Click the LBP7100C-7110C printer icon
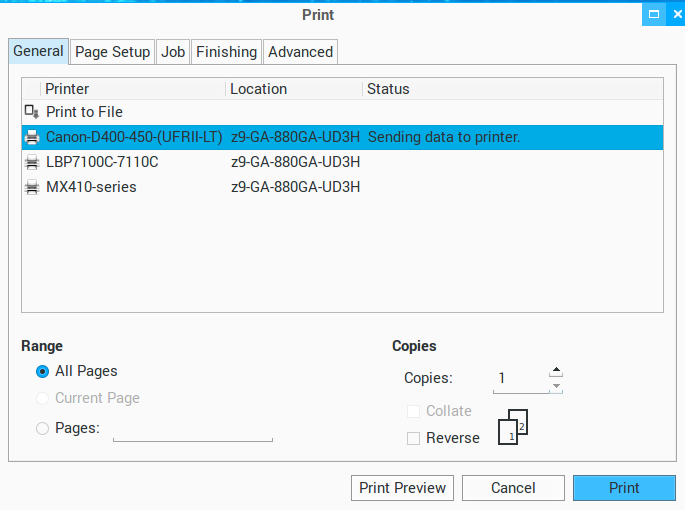This screenshot has height=510, width=685. tap(32, 162)
